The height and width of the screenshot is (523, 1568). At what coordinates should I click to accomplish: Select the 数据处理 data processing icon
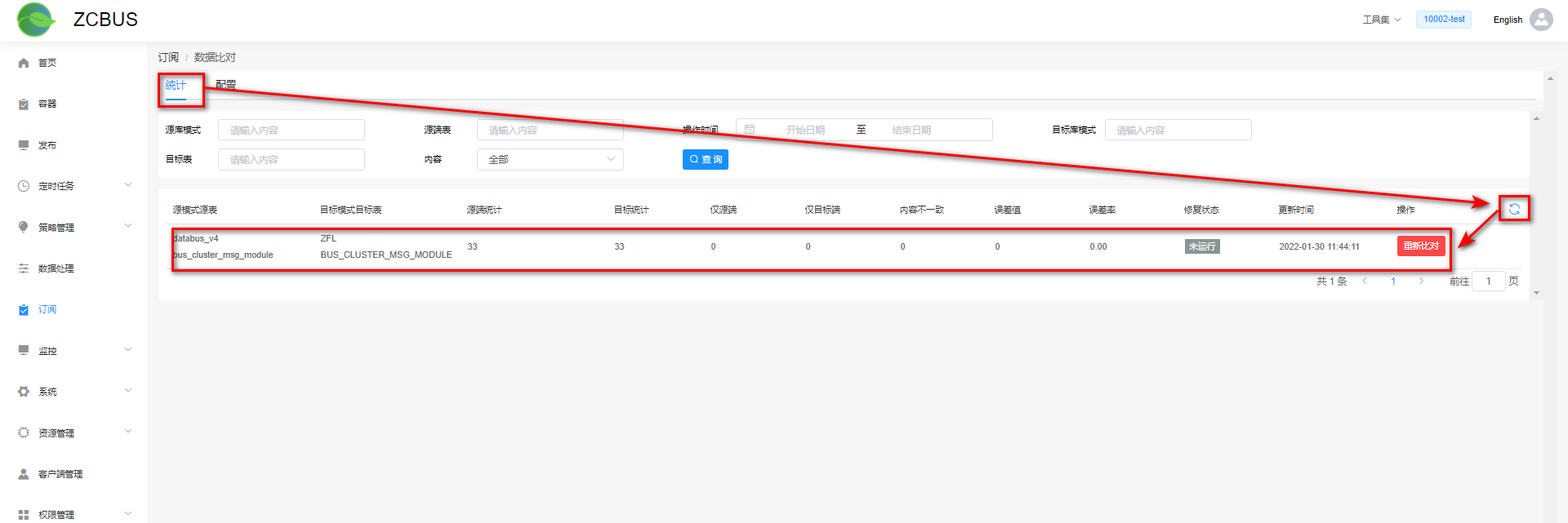pyautogui.click(x=24, y=268)
